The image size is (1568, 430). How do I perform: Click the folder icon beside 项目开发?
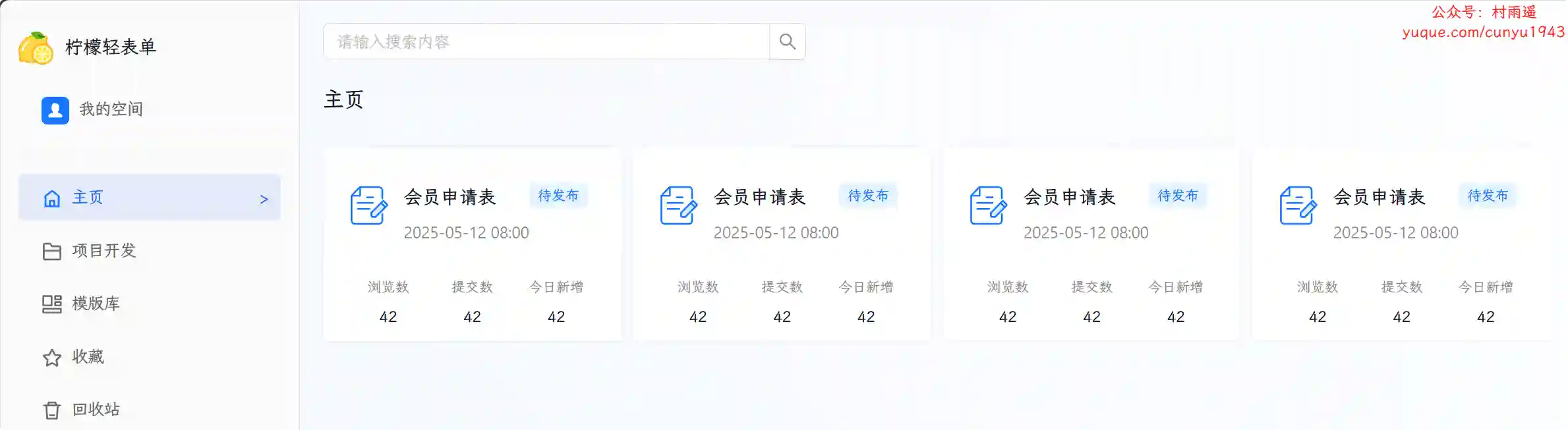[x=51, y=252]
